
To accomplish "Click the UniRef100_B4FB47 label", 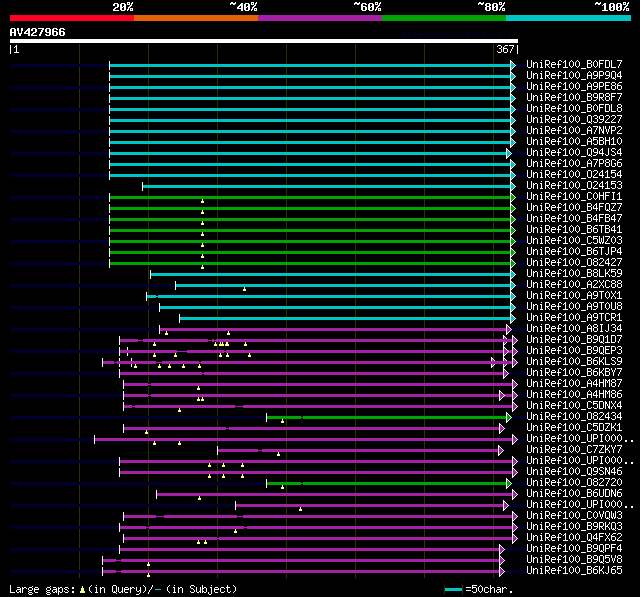I will coord(574,219).
